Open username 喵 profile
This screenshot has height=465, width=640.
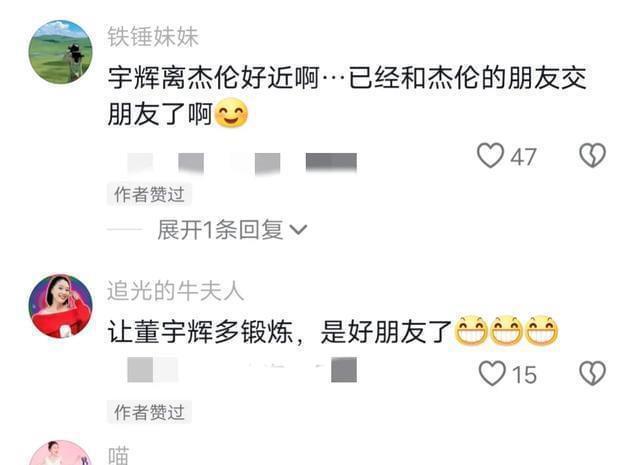(118, 456)
